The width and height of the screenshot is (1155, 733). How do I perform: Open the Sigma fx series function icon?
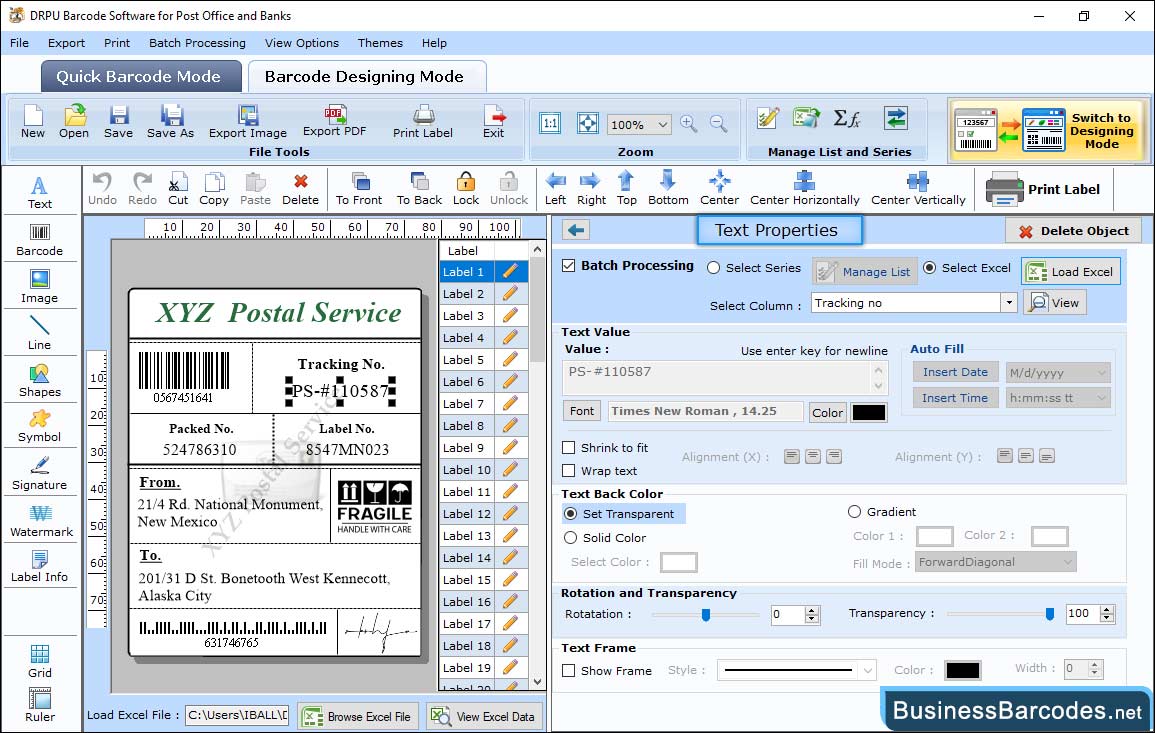(x=846, y=118)
